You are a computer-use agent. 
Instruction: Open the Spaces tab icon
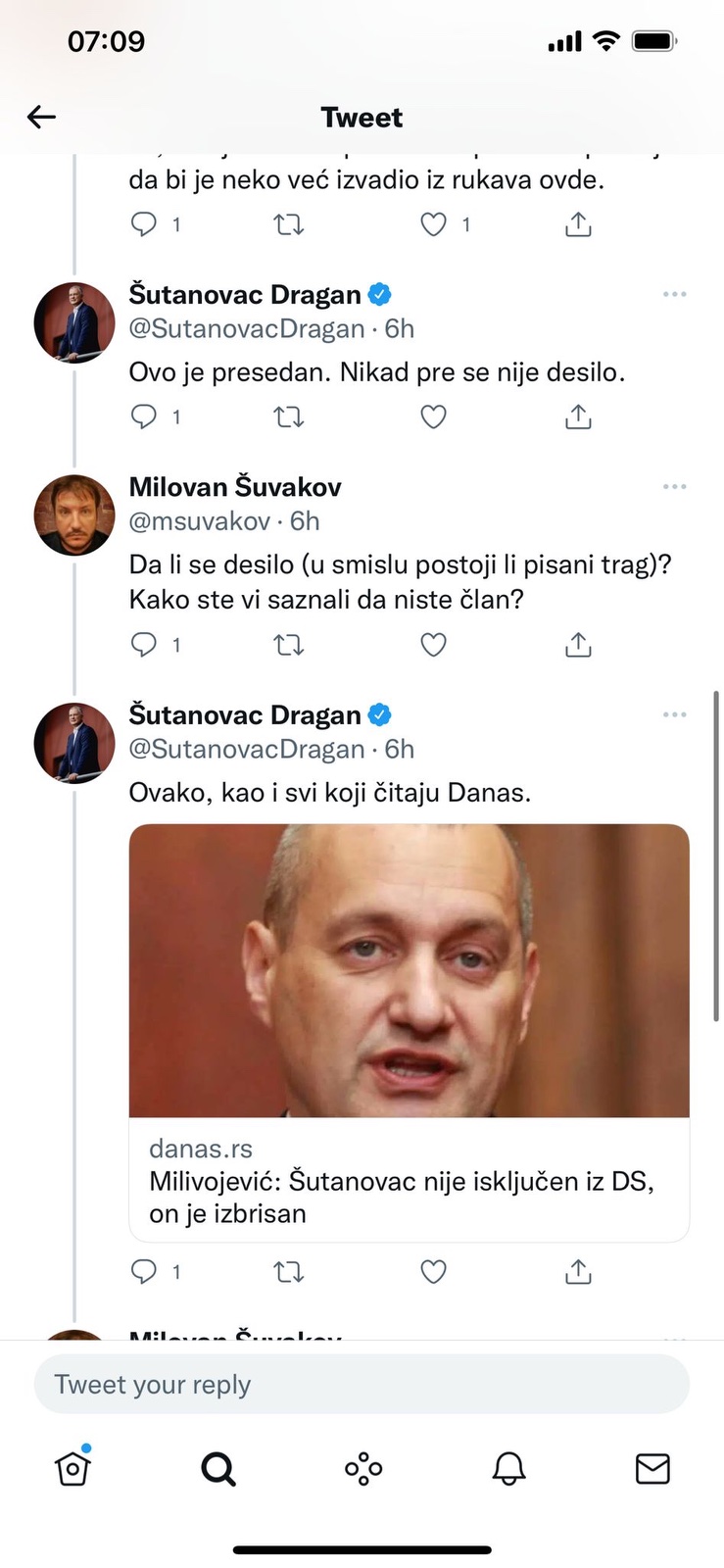click(x=363, y=1469)
